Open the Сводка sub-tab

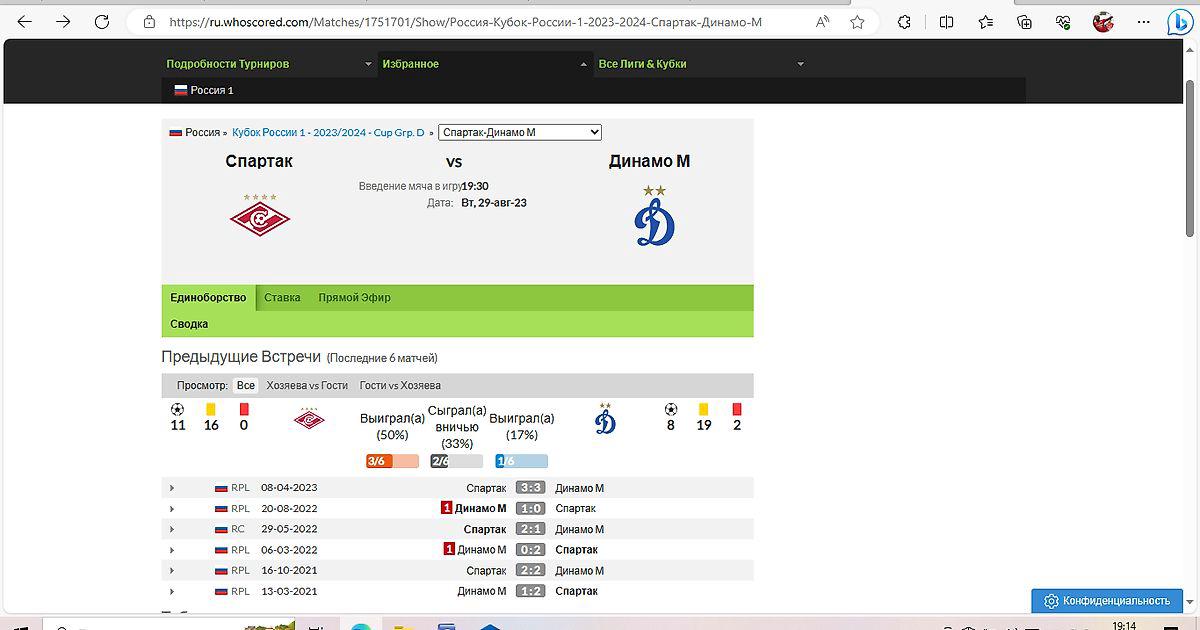click(x=189, y=324)
